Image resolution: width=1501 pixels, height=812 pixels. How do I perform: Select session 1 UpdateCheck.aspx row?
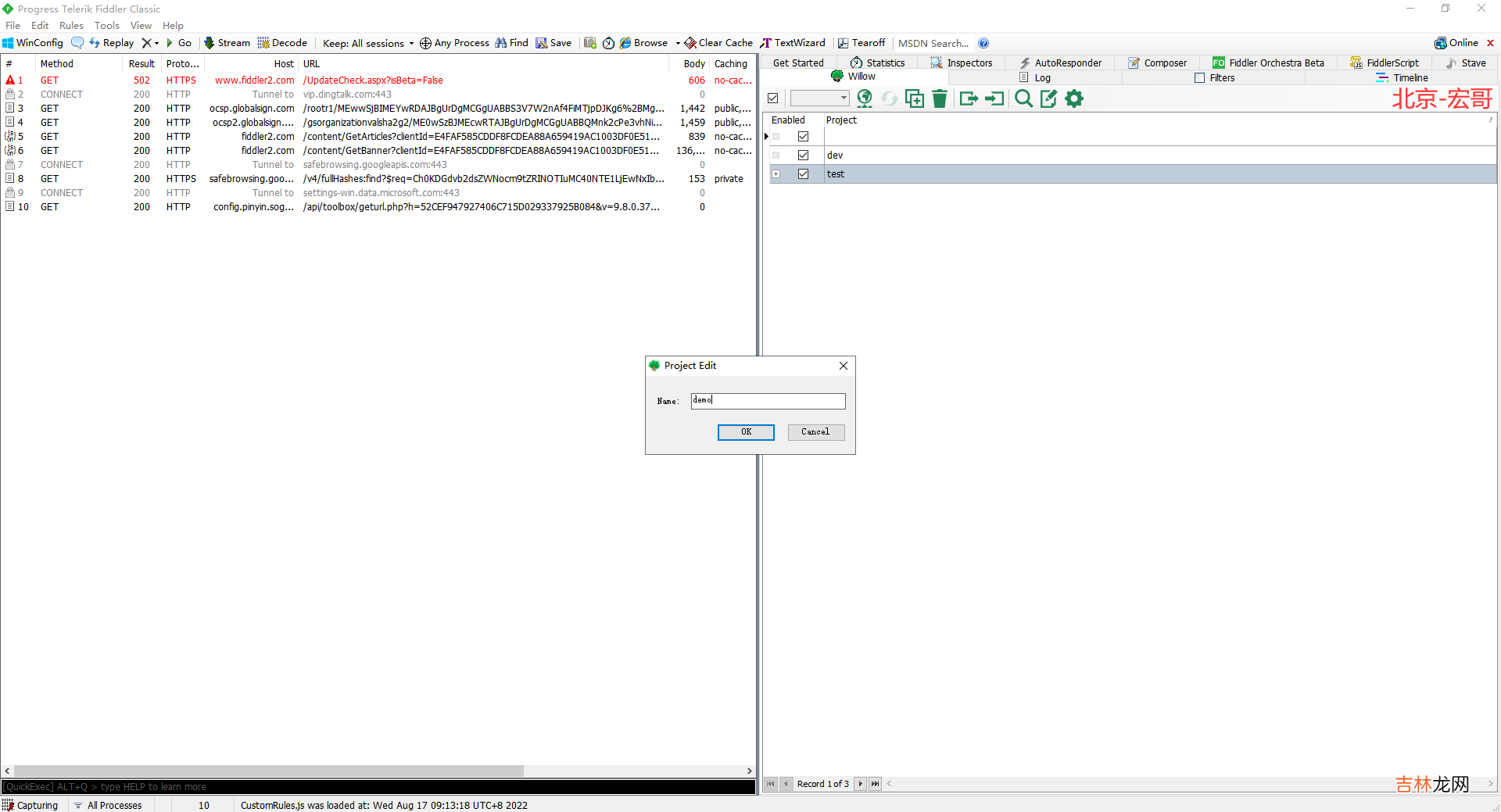pyautogui.click(x=378, y=80)
